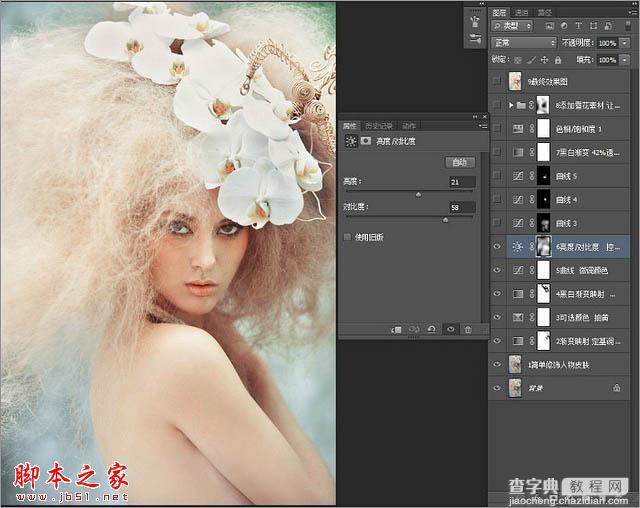Enable the use legacy checkbox
640x508 pixels.
point(347,237)
